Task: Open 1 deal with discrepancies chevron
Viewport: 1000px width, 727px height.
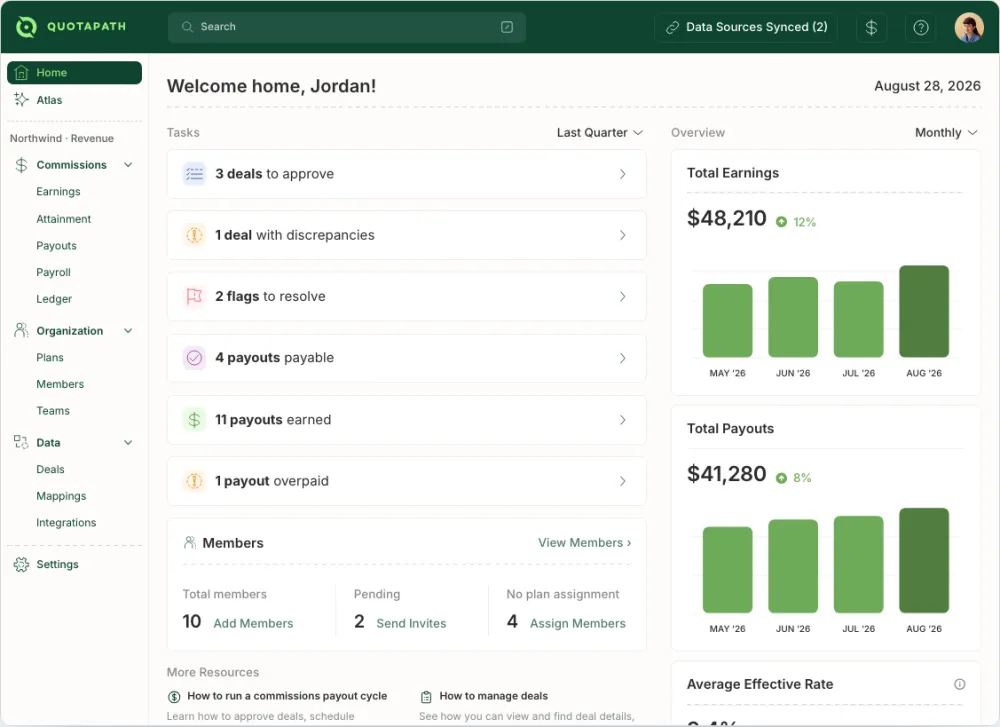Action: (622, 235)
